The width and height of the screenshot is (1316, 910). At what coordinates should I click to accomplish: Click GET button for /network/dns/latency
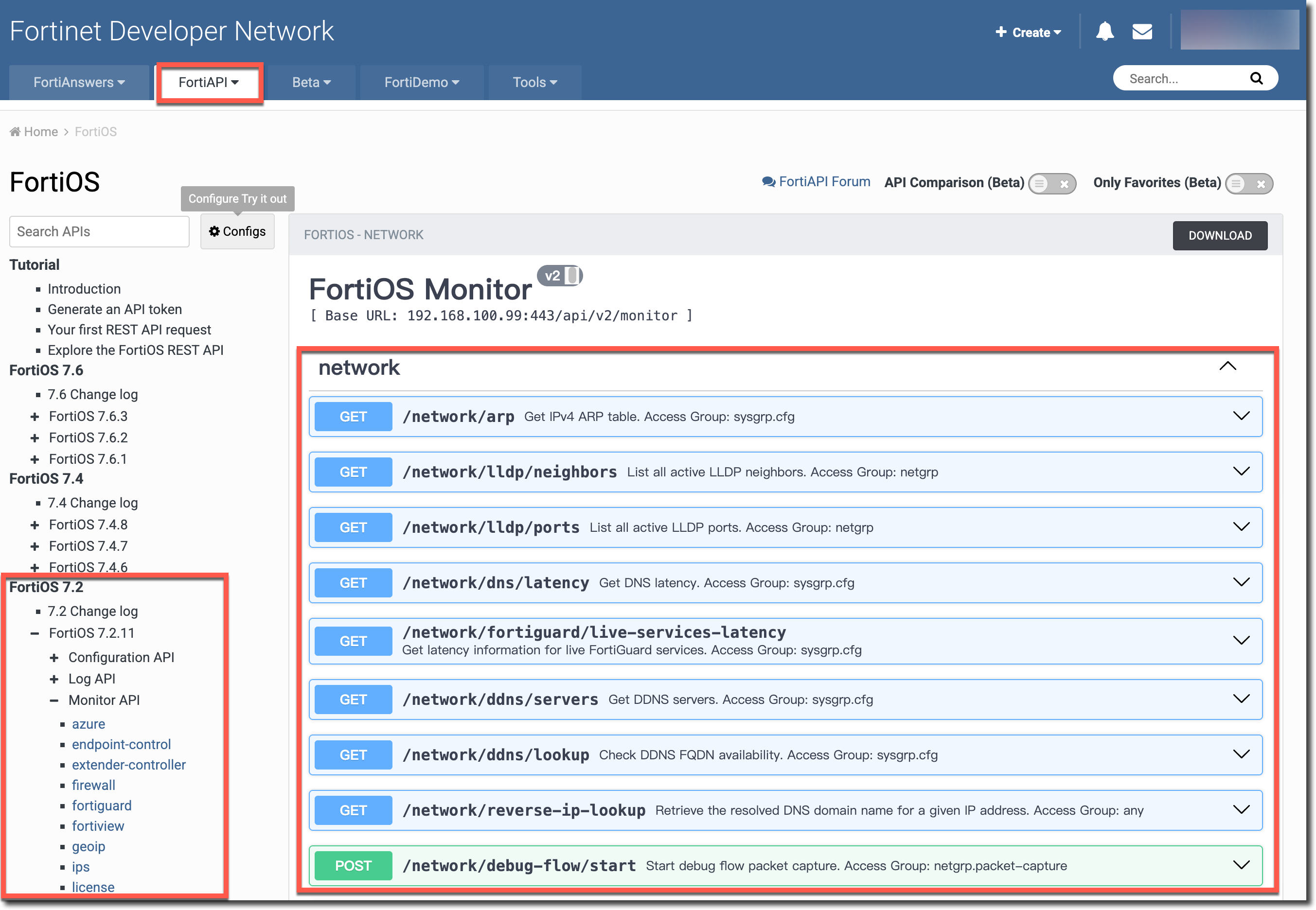353,583
